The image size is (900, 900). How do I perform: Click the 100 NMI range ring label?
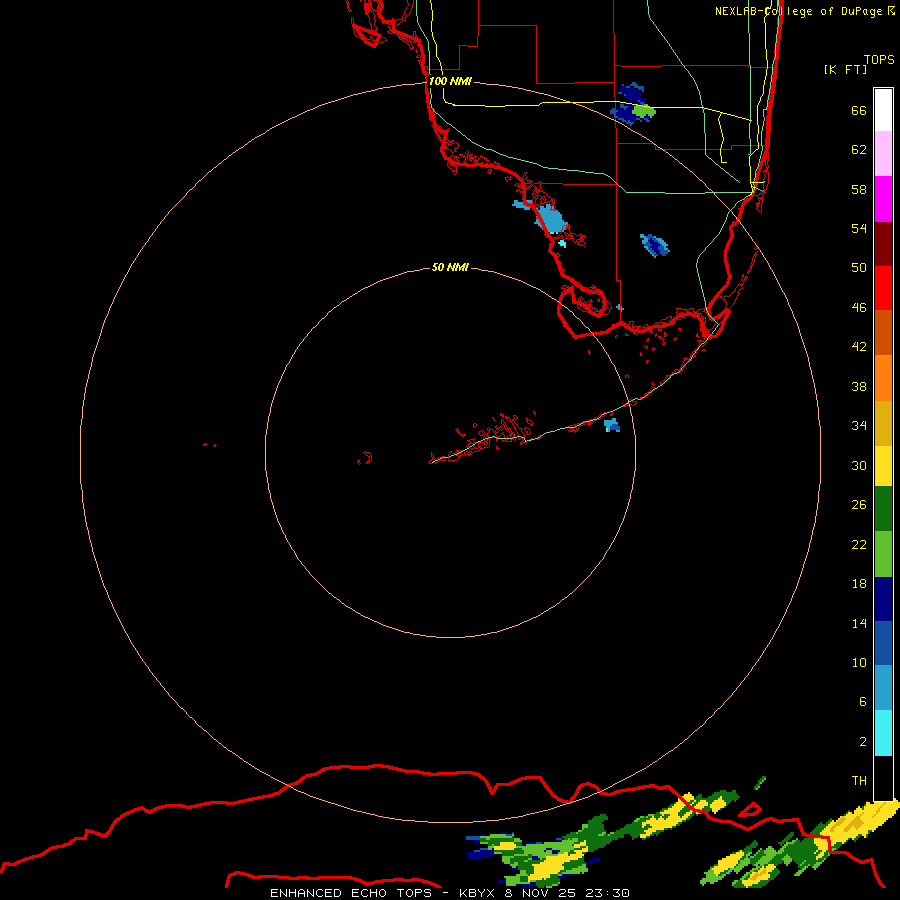click(x=450, y=82)
